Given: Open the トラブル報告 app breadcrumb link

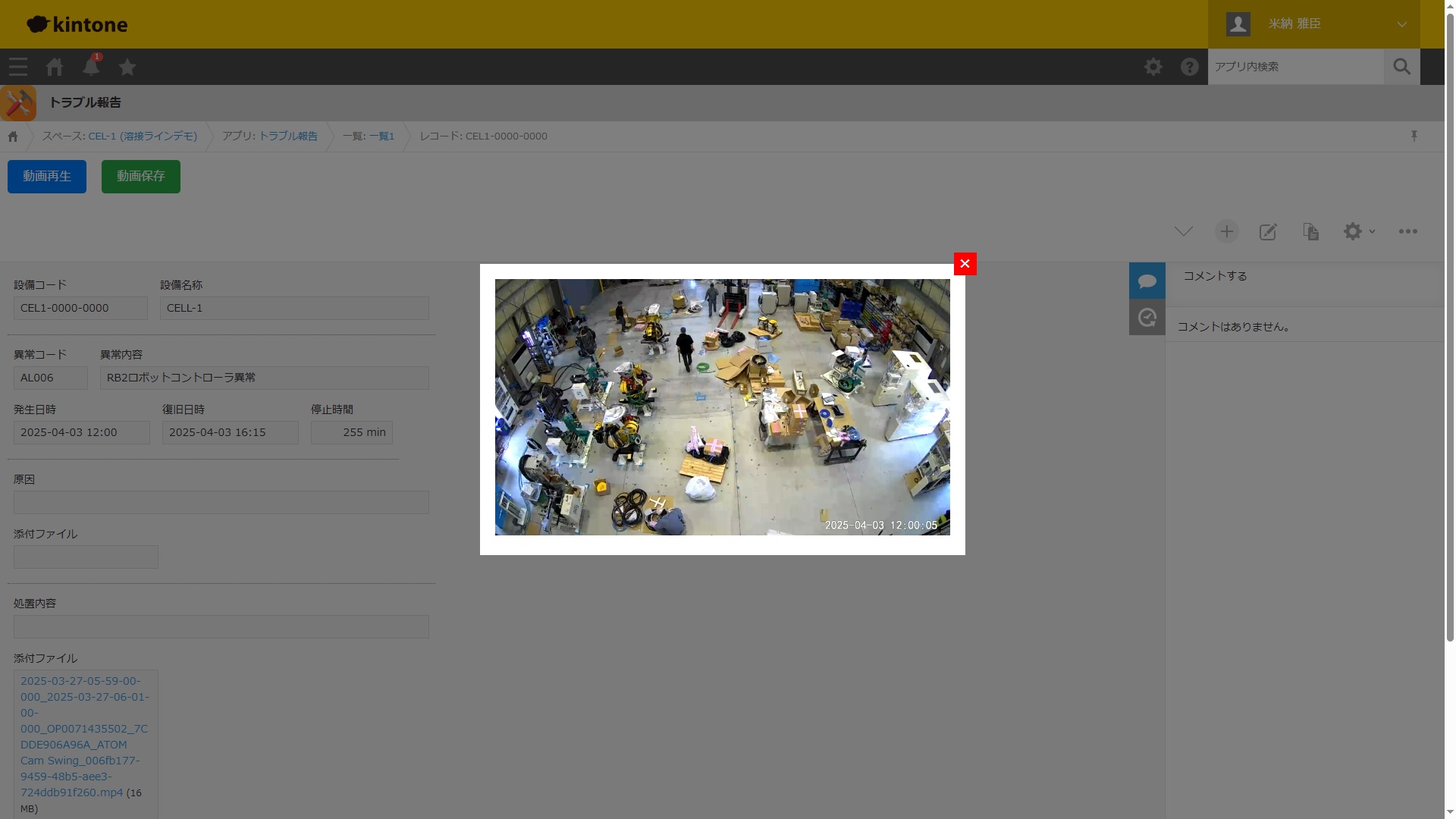Looking at the screenshot, I should tap(288, 136).
